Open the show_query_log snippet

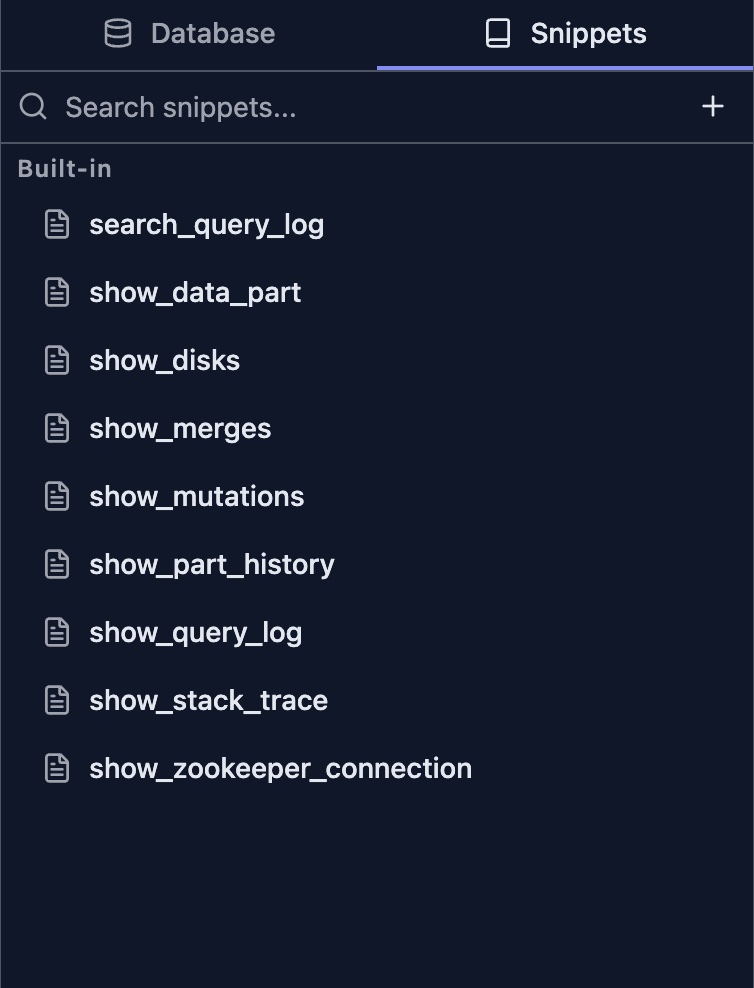(x=195, y=632)
